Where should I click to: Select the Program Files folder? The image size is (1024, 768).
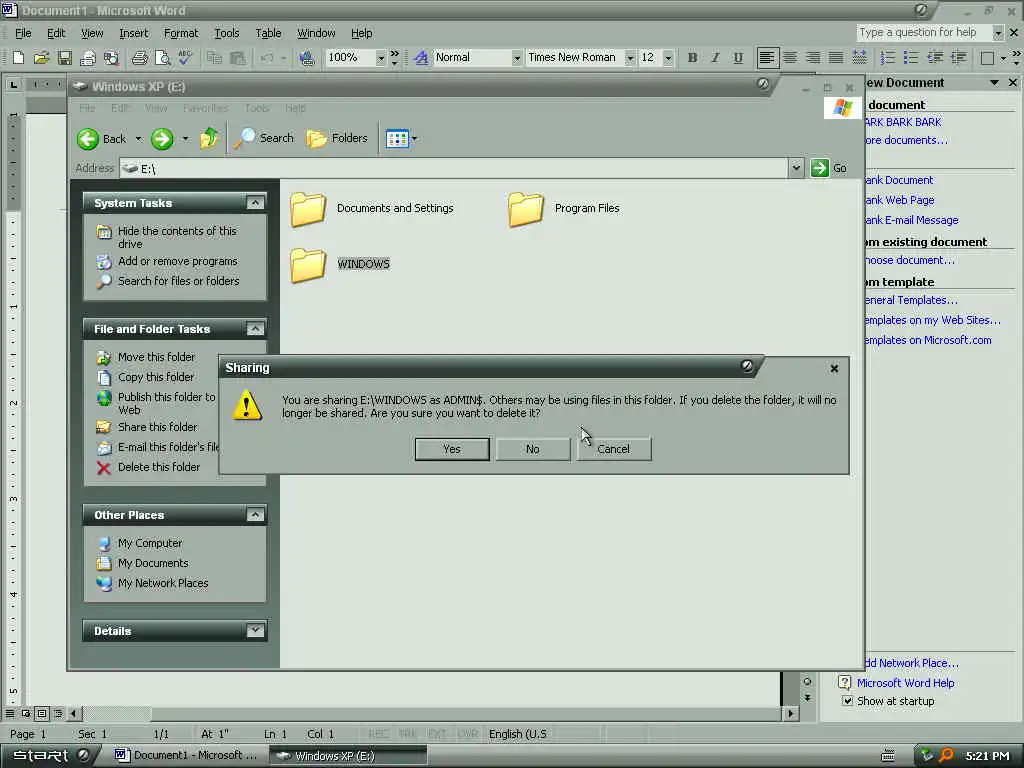coord(564,209)
